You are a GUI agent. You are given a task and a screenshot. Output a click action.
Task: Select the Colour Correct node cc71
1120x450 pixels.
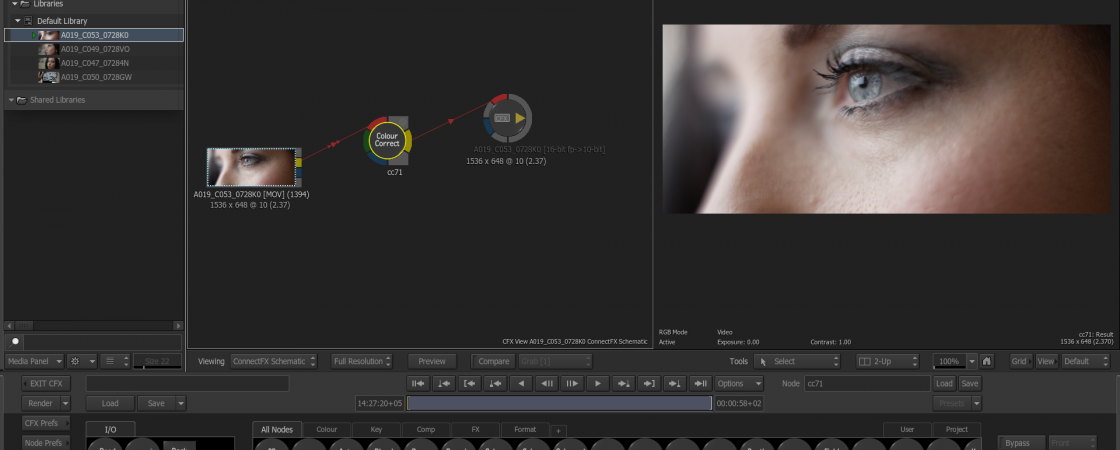click(x=386, y=139)
